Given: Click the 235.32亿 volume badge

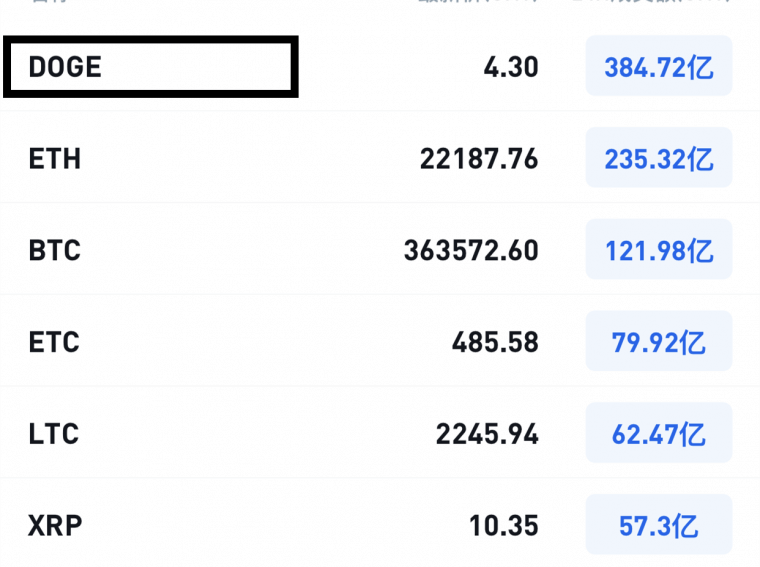Looking at the screenshot, I should coord(659,158).
